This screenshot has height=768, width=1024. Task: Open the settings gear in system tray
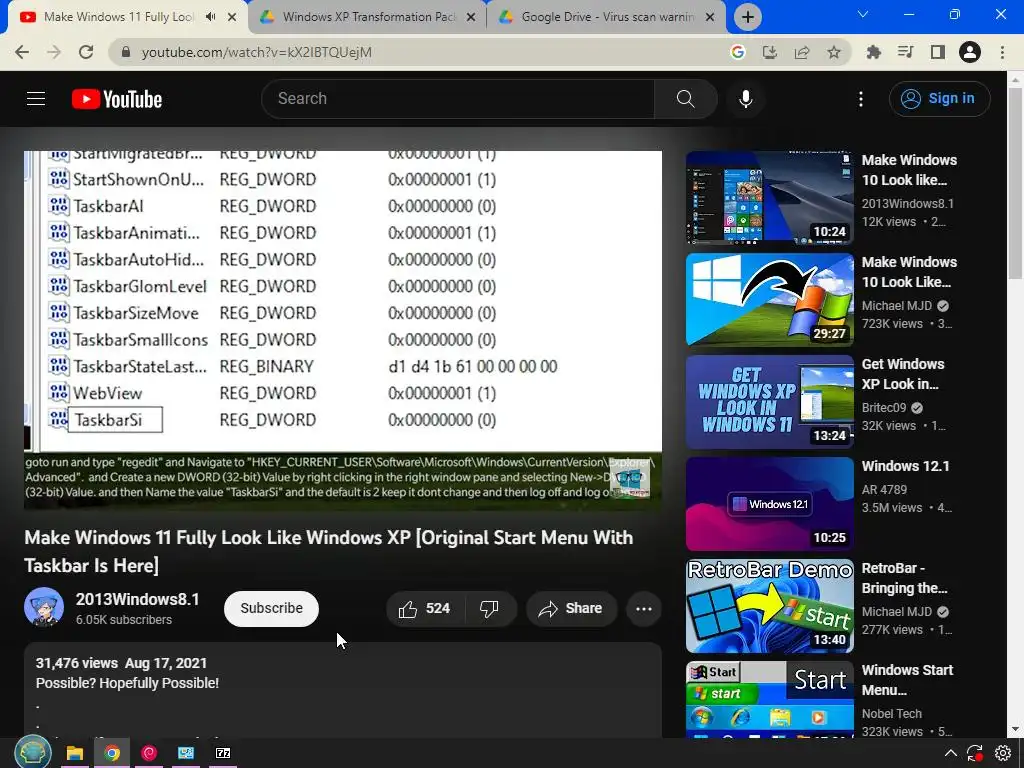[x=1003, y=753]
